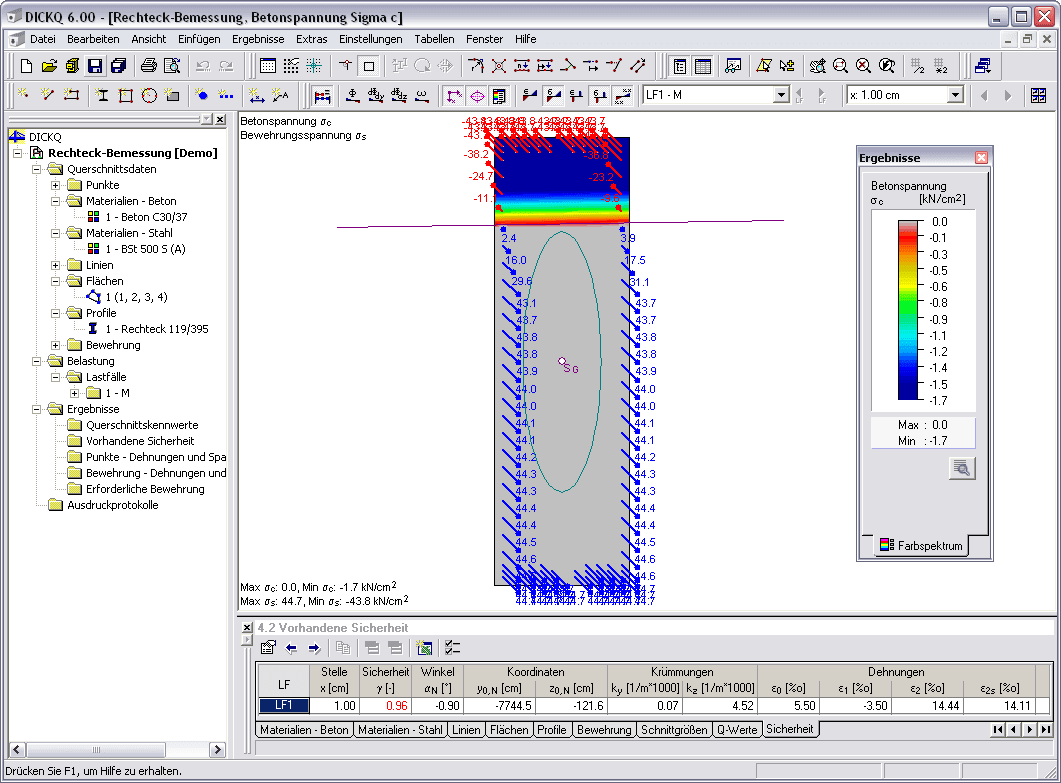Click the I-beam profile tool icon
The height and width of the screenshot is (783, 1061).
102,95
